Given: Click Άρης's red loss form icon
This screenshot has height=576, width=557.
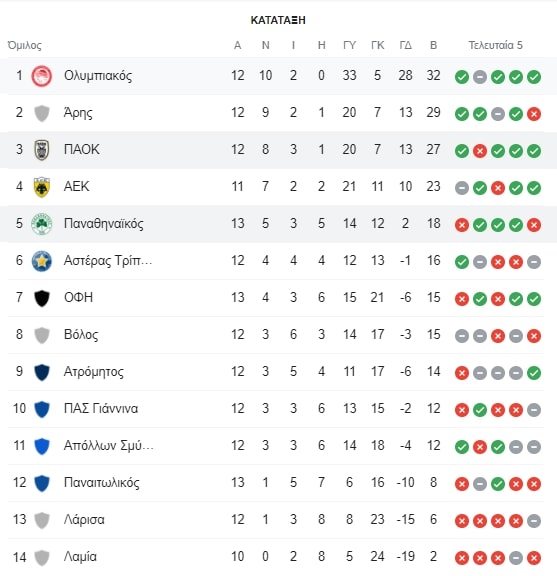Looking at the screenshot, I should click(534, 114).
